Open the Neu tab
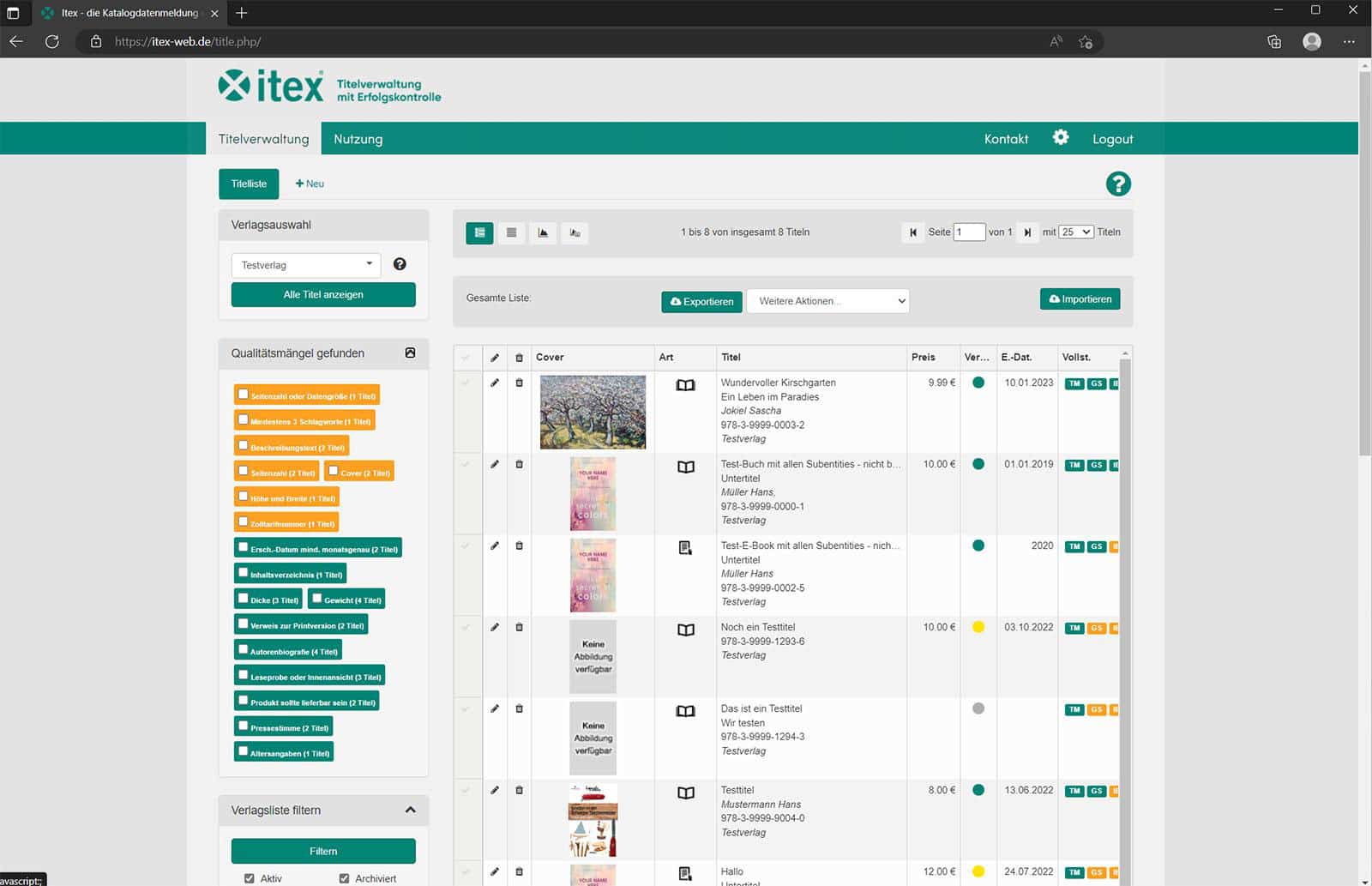 [x=310, y=184]
